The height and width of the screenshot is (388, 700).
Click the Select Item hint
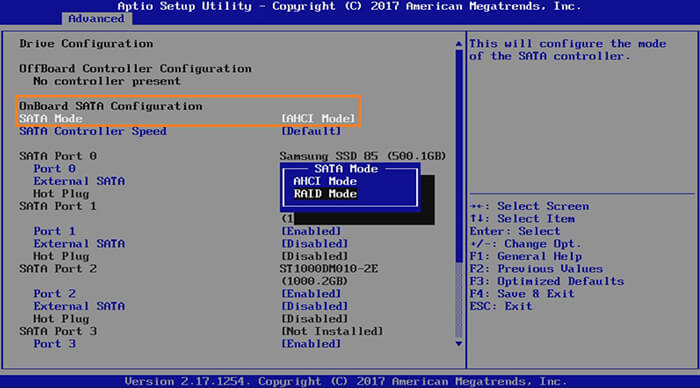[x=522, y=219]
